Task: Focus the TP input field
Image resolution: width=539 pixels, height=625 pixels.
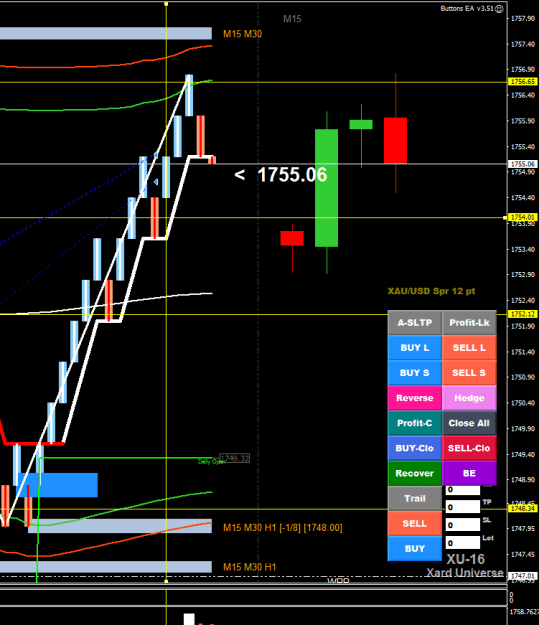Action: tap(463, 507)
